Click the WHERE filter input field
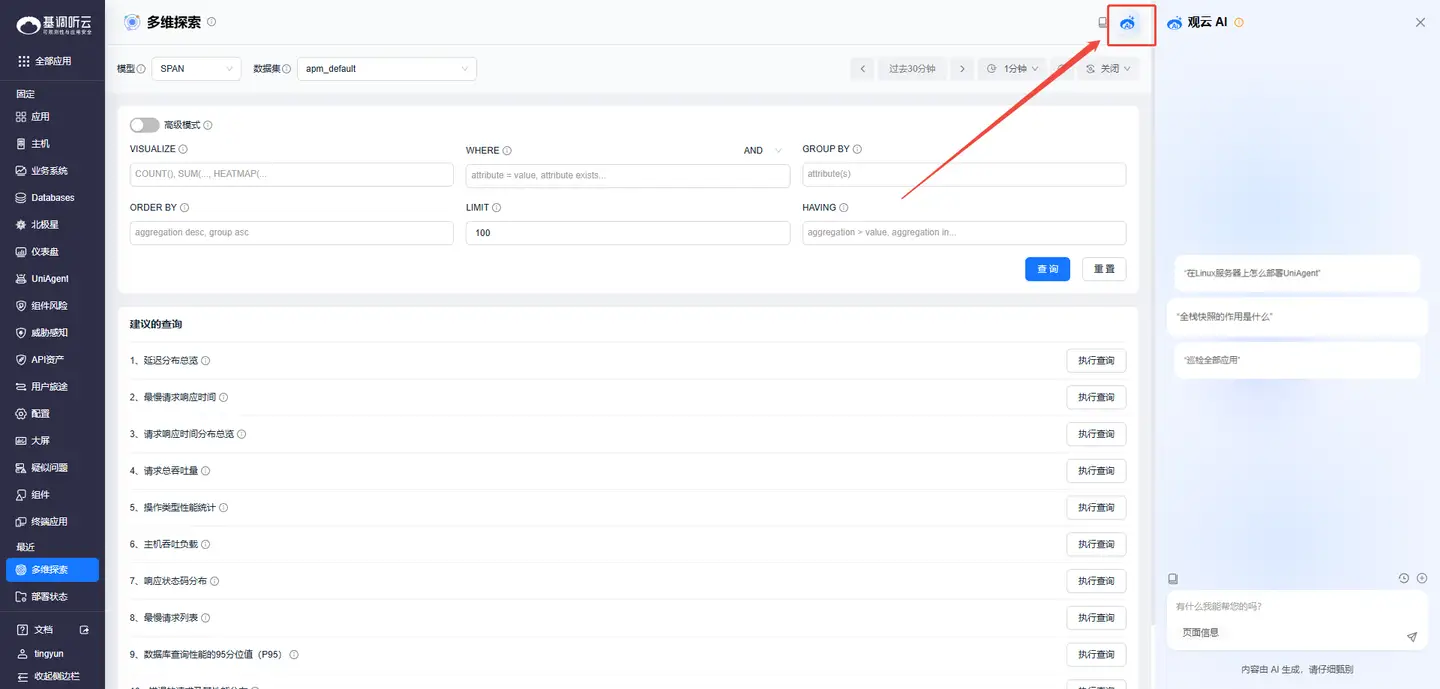The height and width of the screenshot is (689, 1440). (627, 176)
